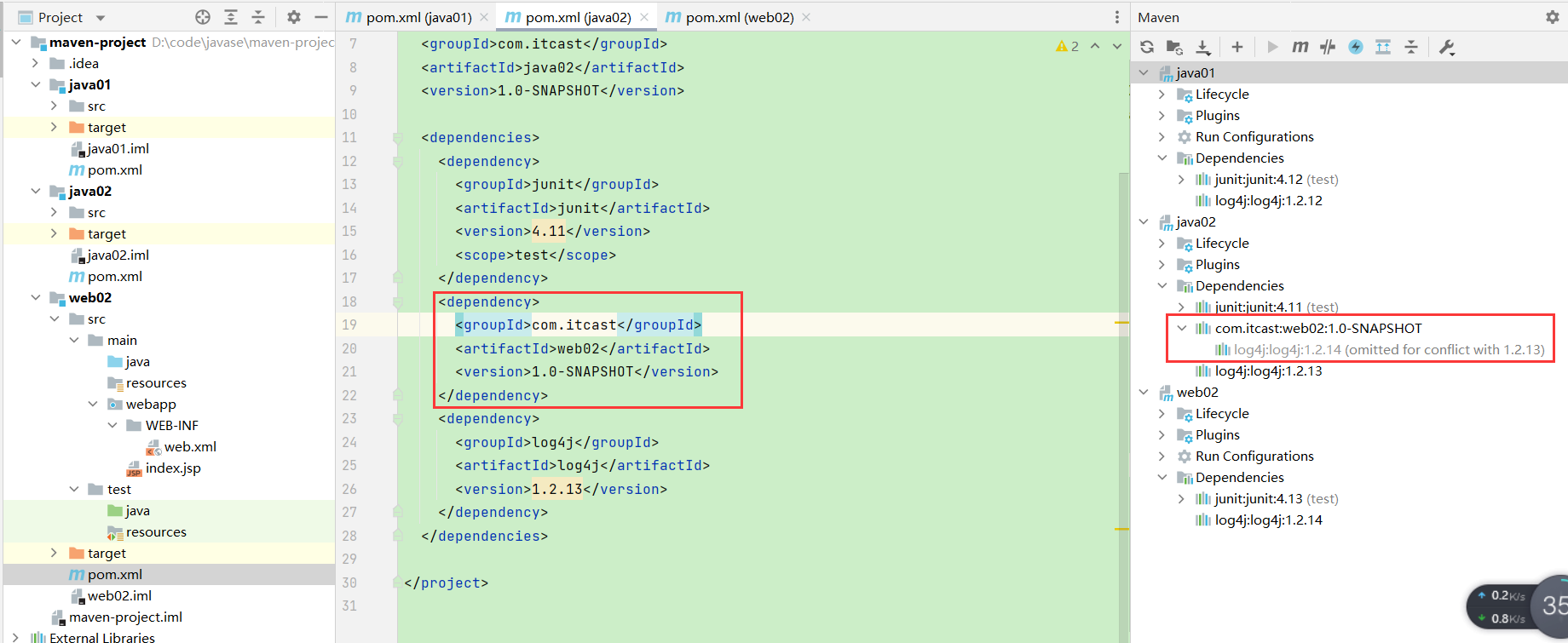
Task: Collapse all in Project panel
Action: coord(258,17)
